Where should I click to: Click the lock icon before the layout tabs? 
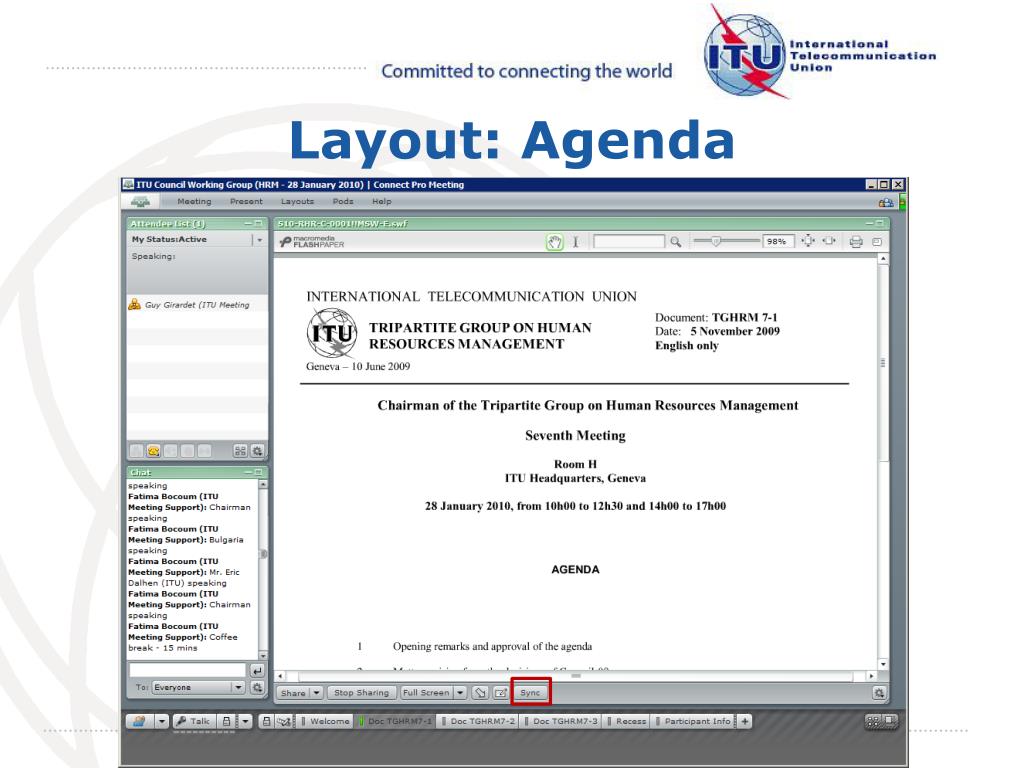click(x=266, y=722)
